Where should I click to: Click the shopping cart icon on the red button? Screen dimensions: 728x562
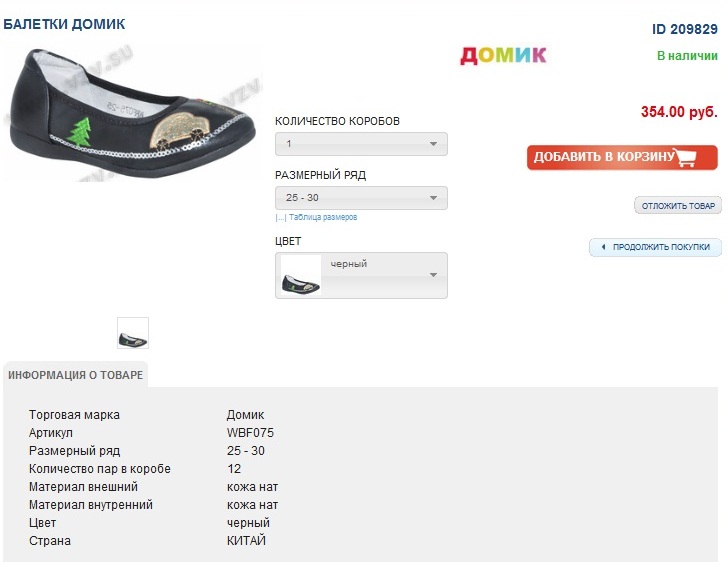685,158
